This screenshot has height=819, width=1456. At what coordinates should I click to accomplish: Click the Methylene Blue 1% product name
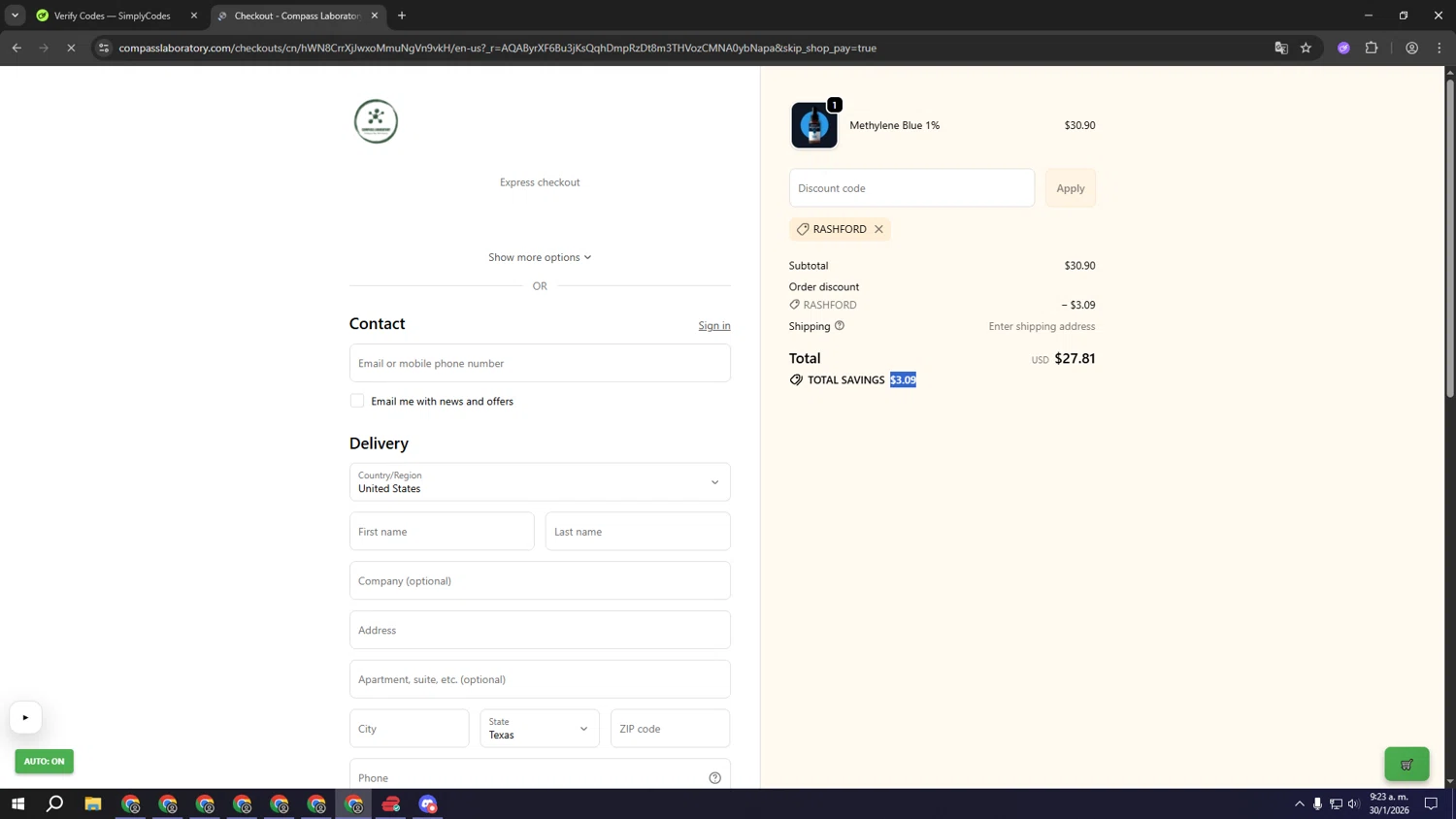894,125
